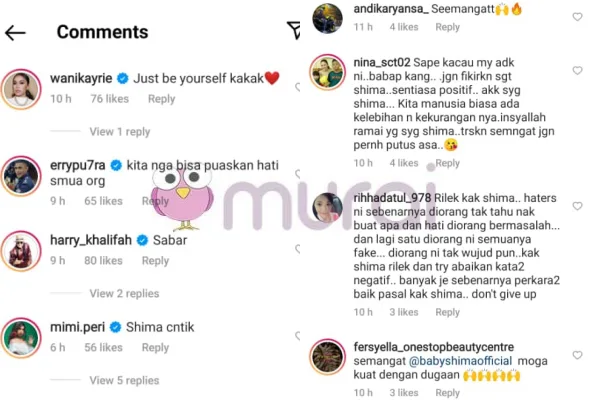Like wanikayrie's comment heart icon
600x400 pixels.
297,87
